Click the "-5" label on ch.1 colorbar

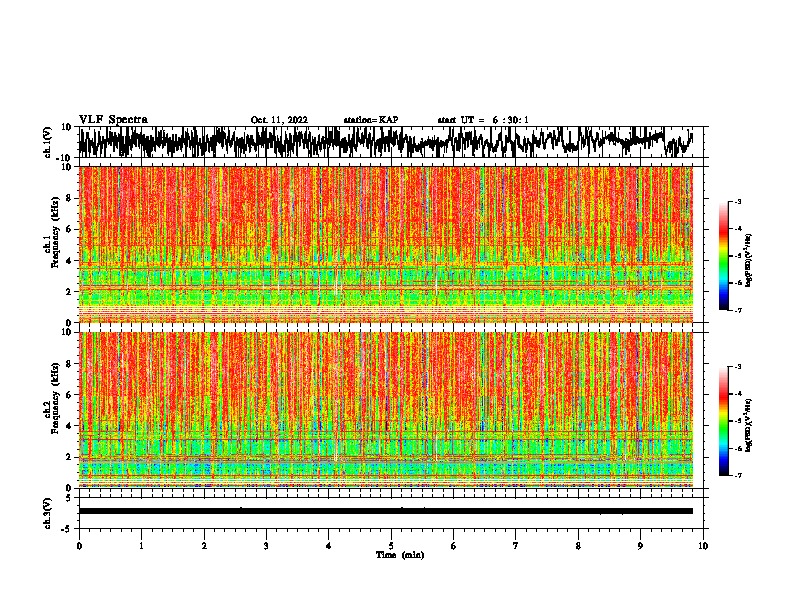(x=737, y=256)
